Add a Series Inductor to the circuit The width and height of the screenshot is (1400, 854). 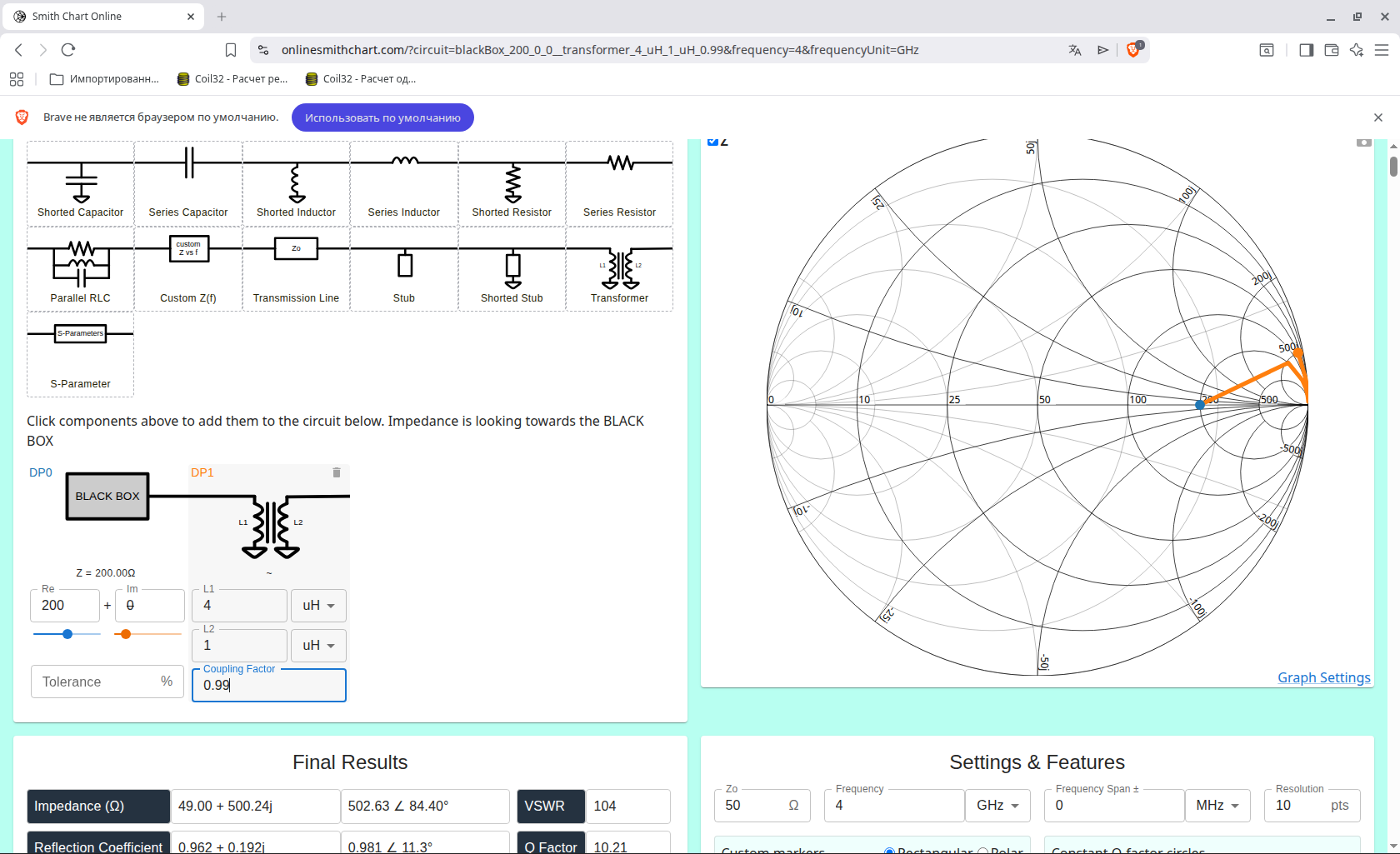click(x=404, y=183)
